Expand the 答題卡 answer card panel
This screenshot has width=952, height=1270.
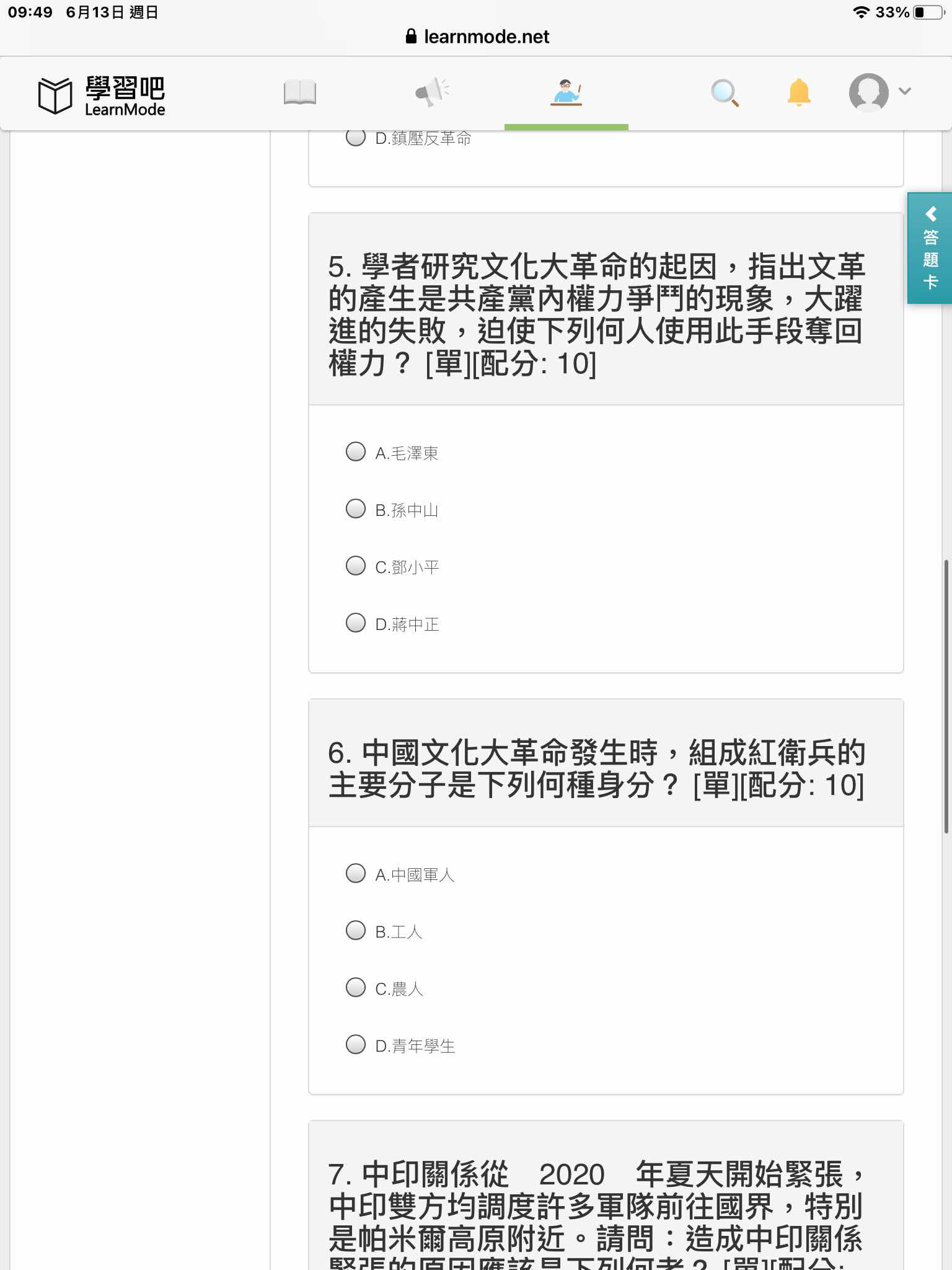point(930,248)
